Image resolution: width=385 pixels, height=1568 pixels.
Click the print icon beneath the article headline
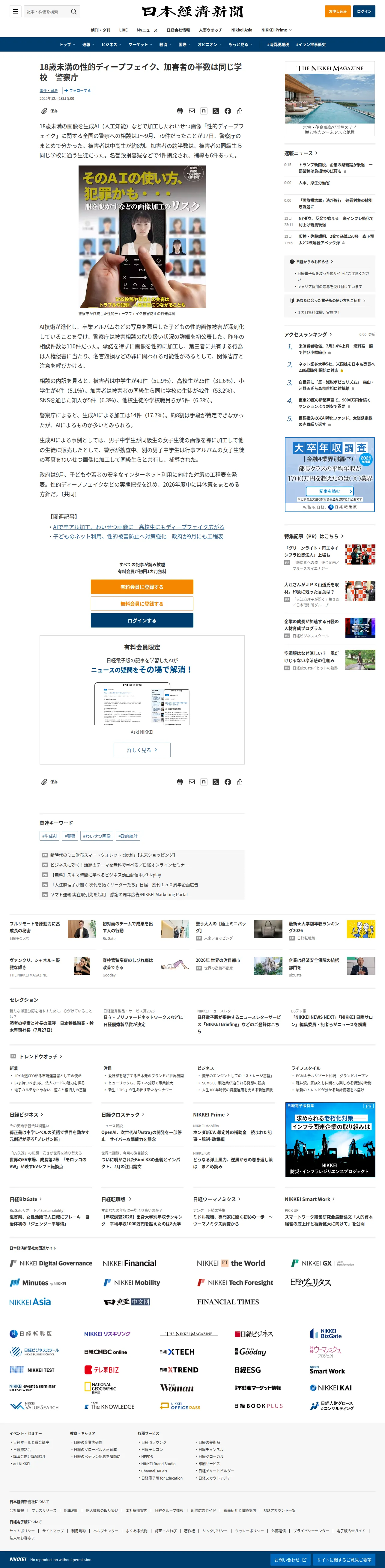(x=180, y=111)
